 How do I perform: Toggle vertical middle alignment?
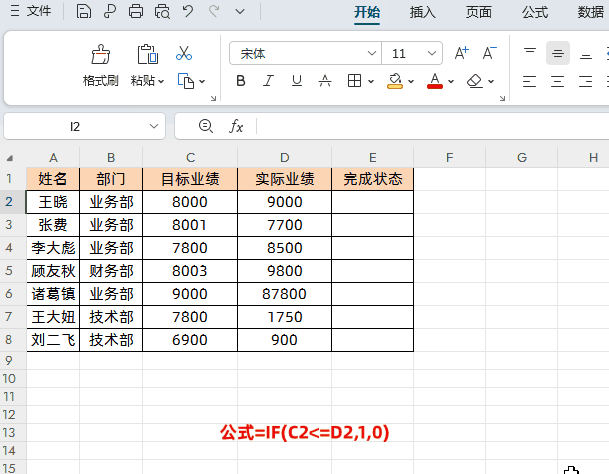coord(558,53)
